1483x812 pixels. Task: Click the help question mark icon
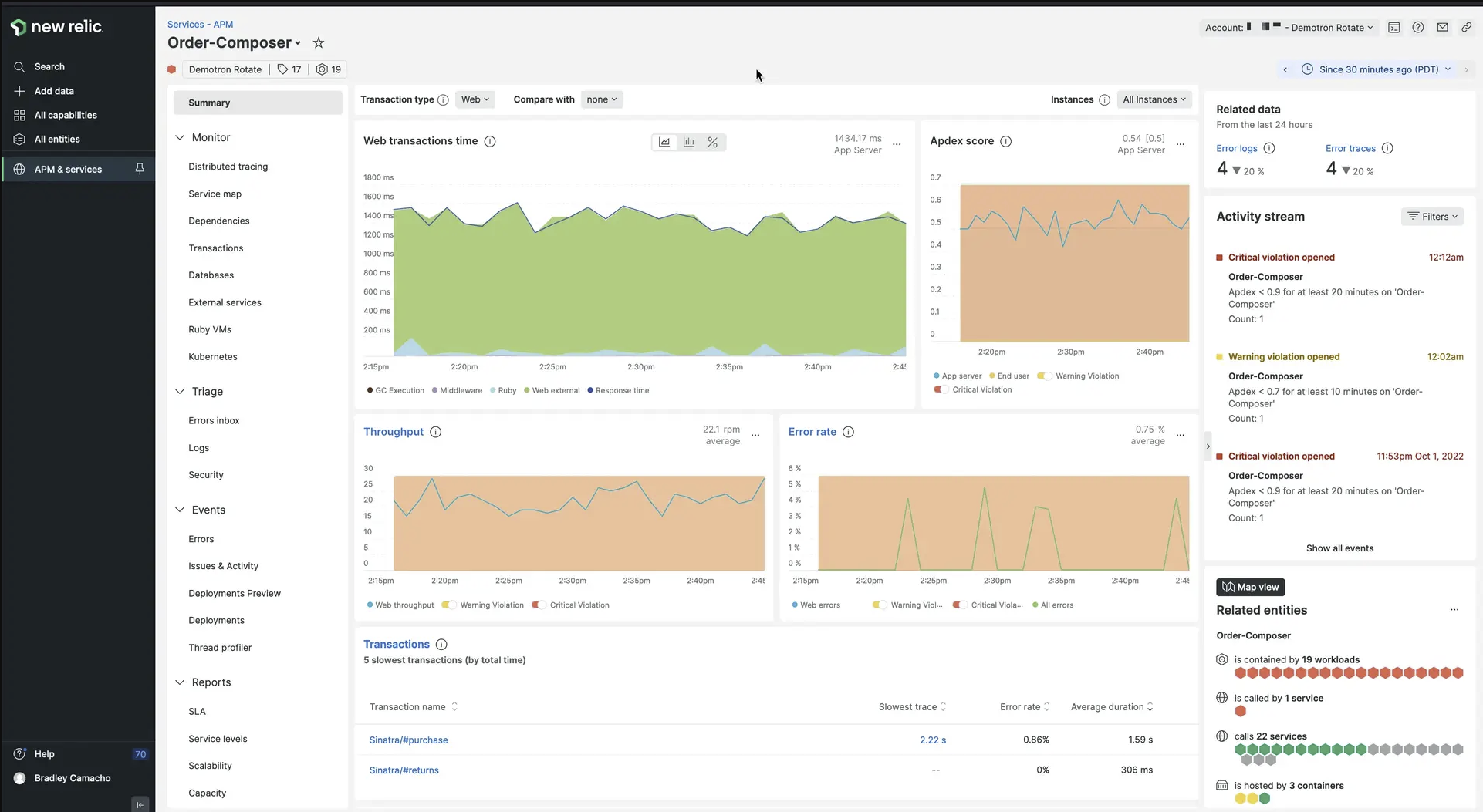click(x=1418, y=27)
